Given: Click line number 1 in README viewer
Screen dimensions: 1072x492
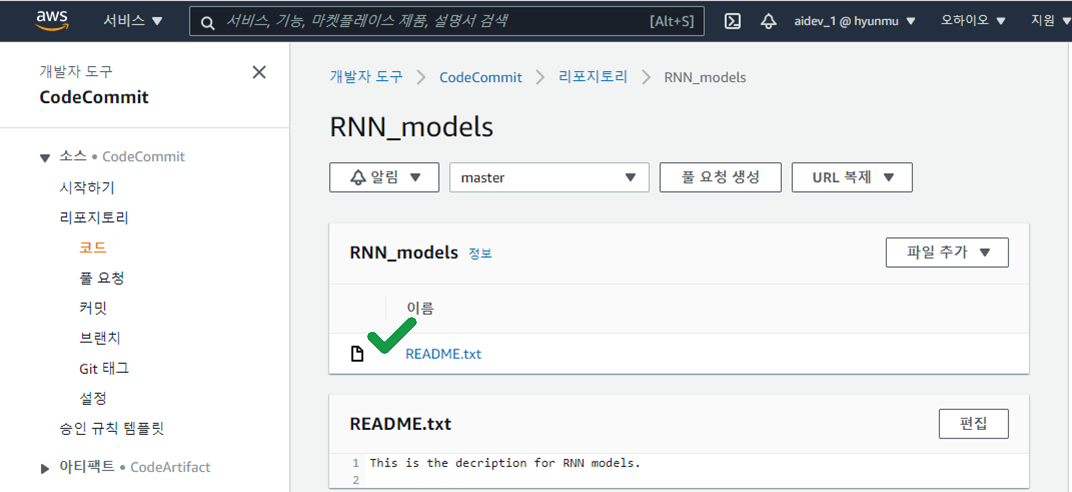Looking at the screenshot, I should (x=356, y=463).
